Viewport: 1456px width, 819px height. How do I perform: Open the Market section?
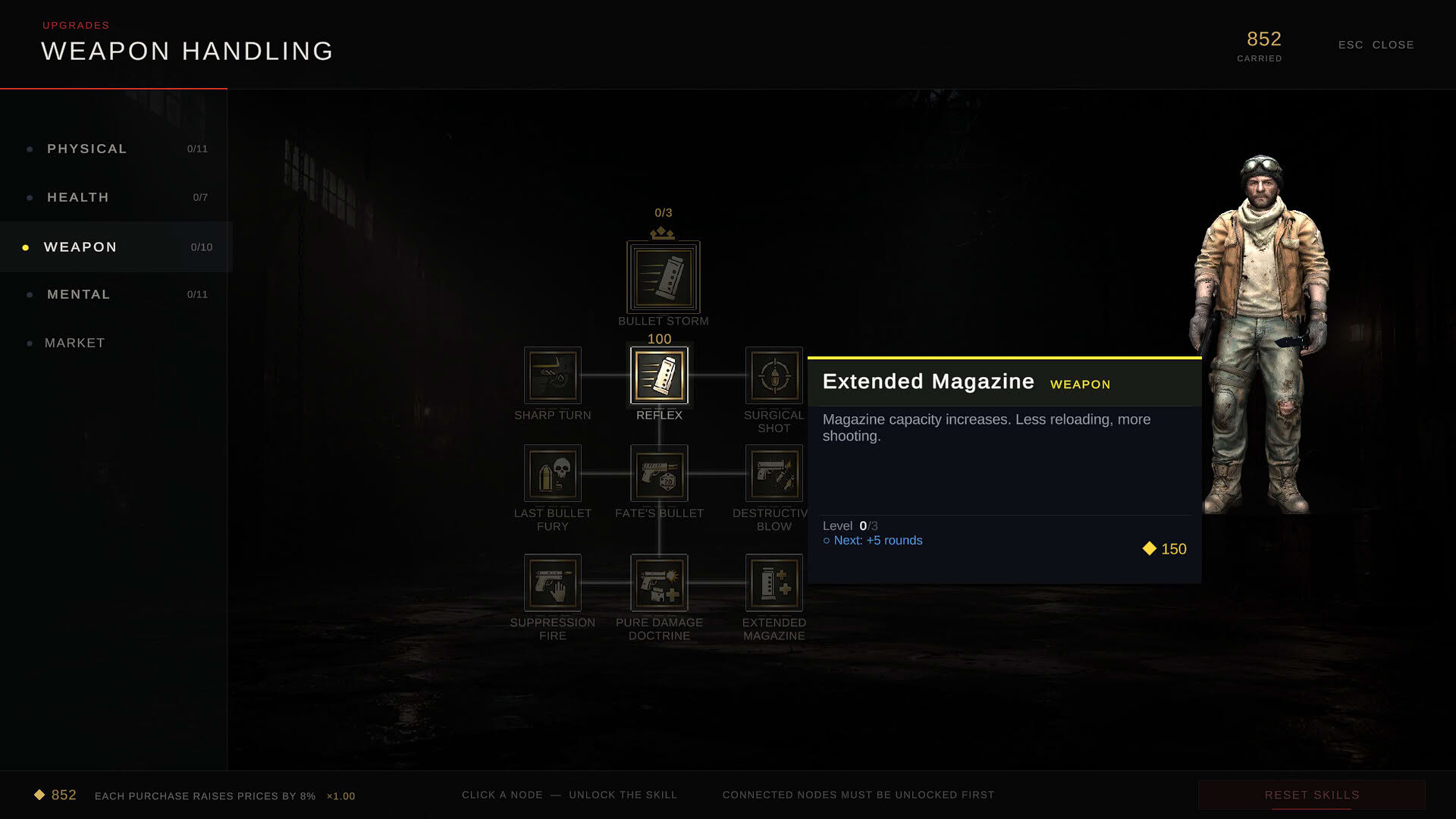(x=114, y=343)
